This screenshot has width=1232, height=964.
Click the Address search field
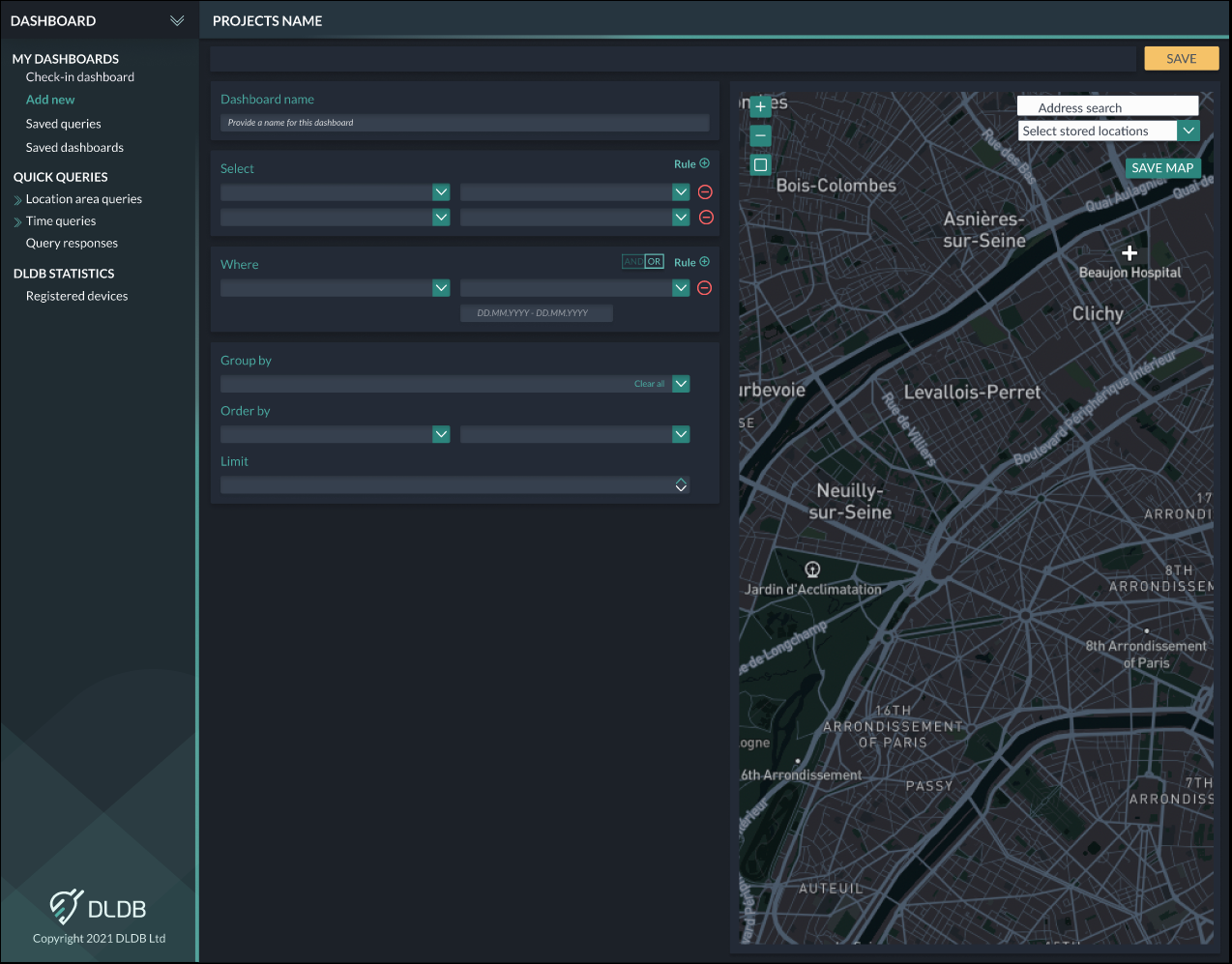[1108, 107]
